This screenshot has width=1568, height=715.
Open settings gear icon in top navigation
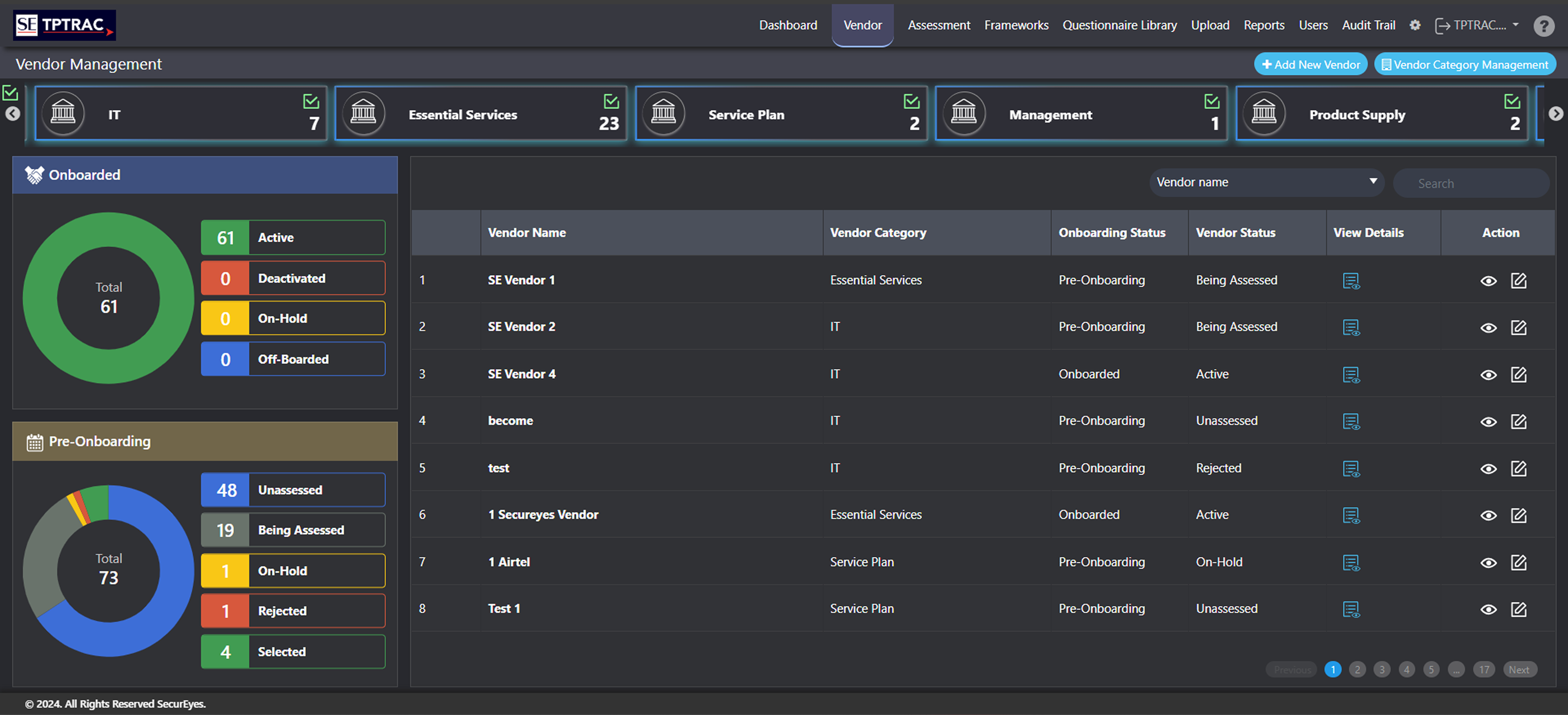click(1415, 25)
